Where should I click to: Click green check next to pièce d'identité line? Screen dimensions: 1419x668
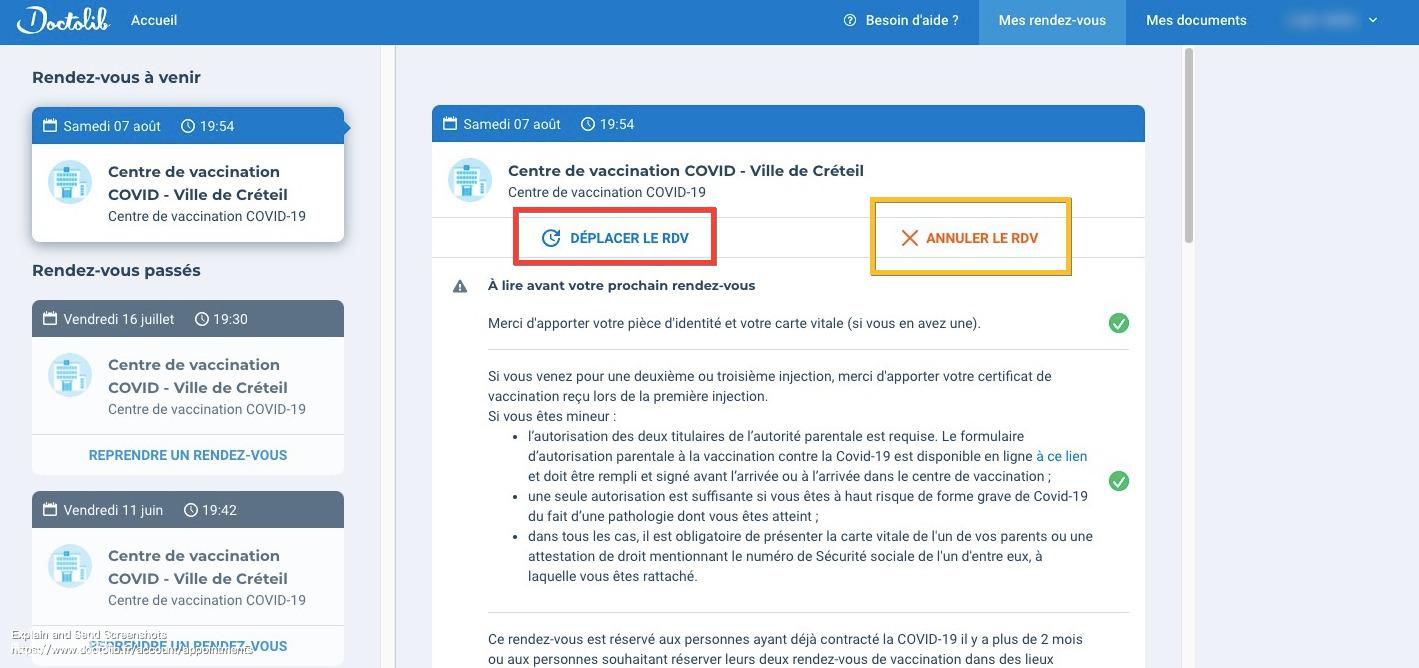[1119, 323]
